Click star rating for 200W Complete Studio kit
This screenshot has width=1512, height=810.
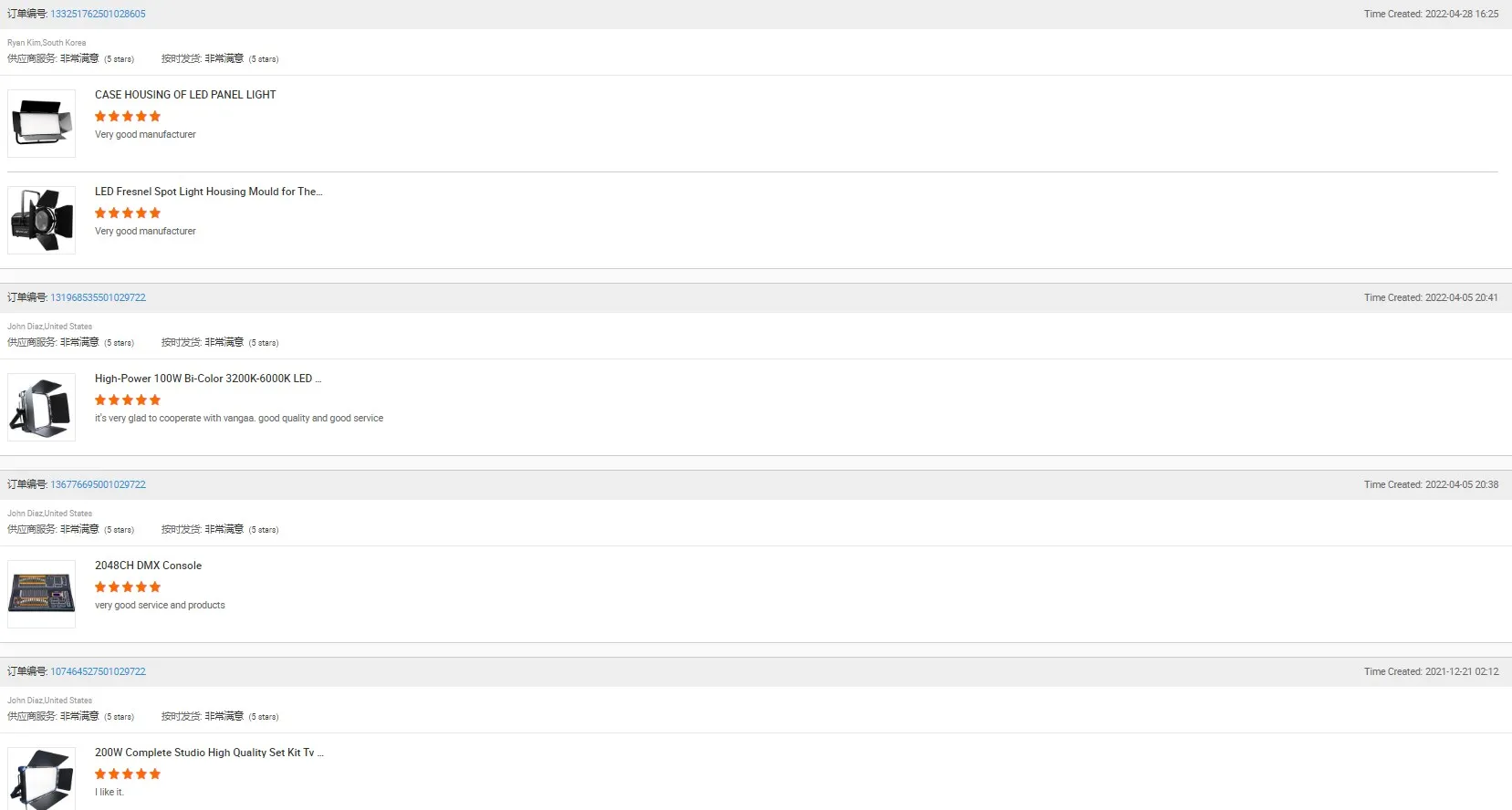[128, 774]
